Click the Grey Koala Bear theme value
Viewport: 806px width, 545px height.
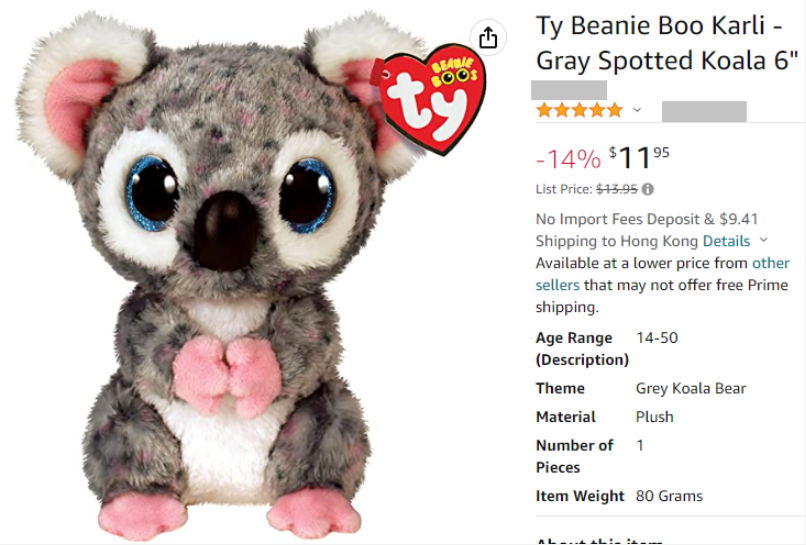tap(691, 388)
